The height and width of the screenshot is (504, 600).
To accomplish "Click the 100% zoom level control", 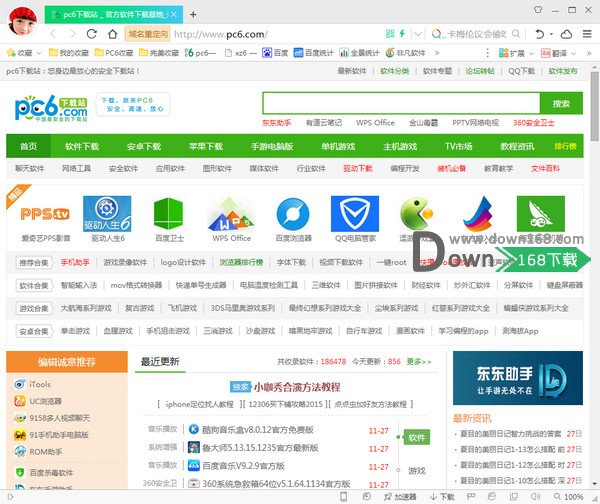I will click(568, 497).
